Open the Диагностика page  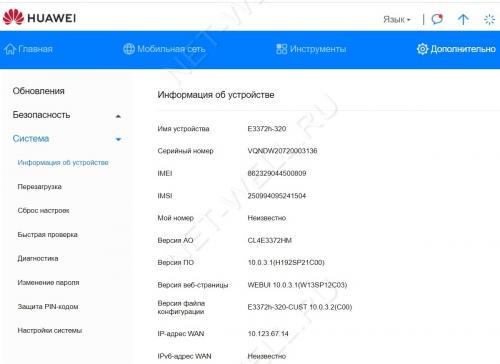click(x=38, y=258)
